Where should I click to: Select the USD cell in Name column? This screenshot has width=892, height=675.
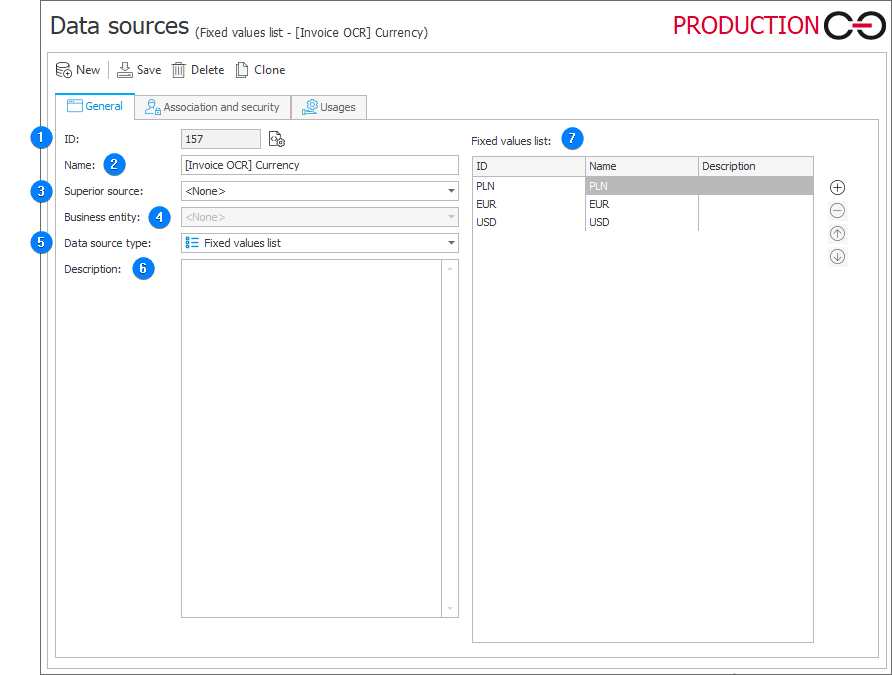[642, 222]
